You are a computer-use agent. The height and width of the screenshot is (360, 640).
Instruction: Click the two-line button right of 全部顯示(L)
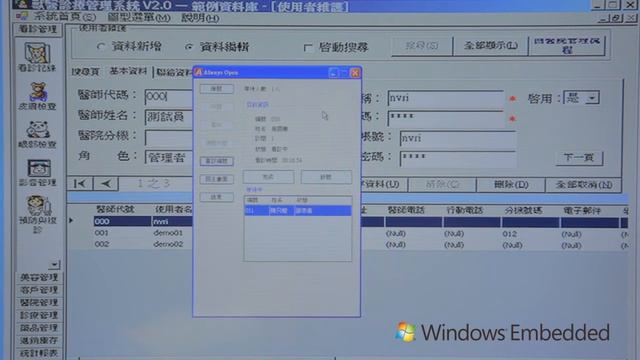(567, 45)
